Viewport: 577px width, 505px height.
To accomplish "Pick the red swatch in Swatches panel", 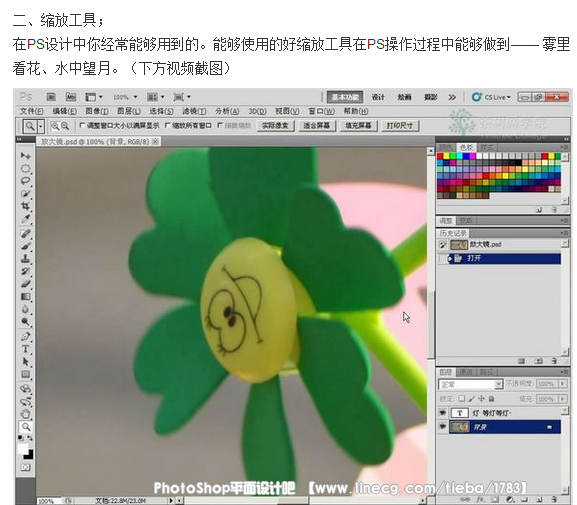I will click(x=440, y=156).
